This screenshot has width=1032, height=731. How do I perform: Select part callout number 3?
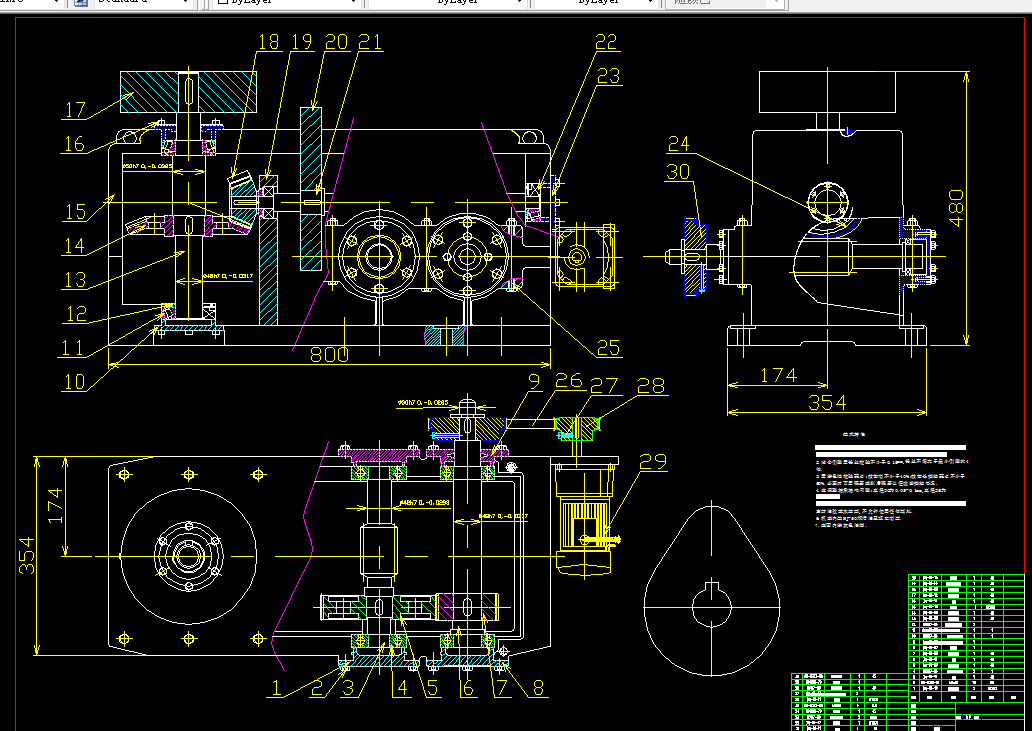pyautogui.click(x=348, y=688)
